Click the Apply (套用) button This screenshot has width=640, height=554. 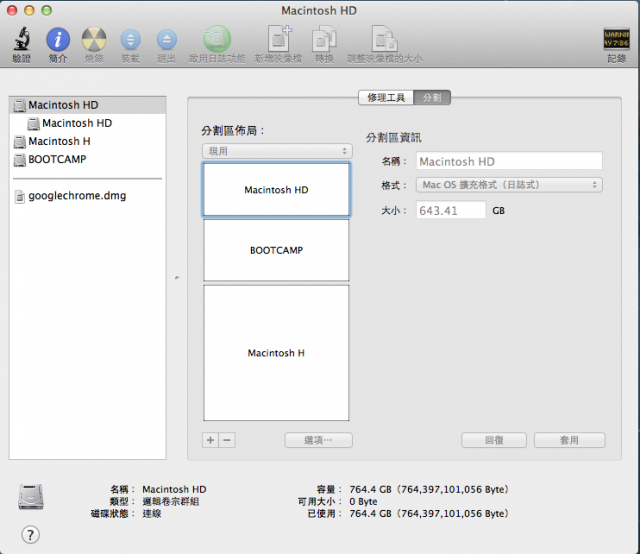click(569, 440)
